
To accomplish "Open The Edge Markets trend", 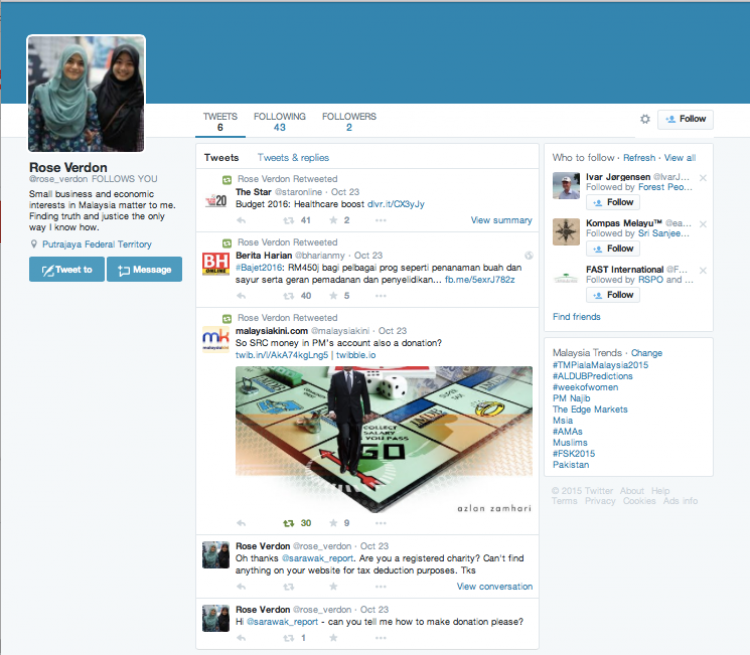I will pos(590,409).
